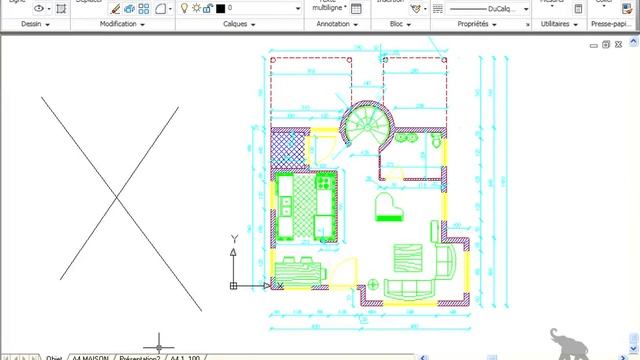Click the vertical scrollbar down arrow
Screen dimensions: 640x360
pyautogui.click(x=633, y=349)
